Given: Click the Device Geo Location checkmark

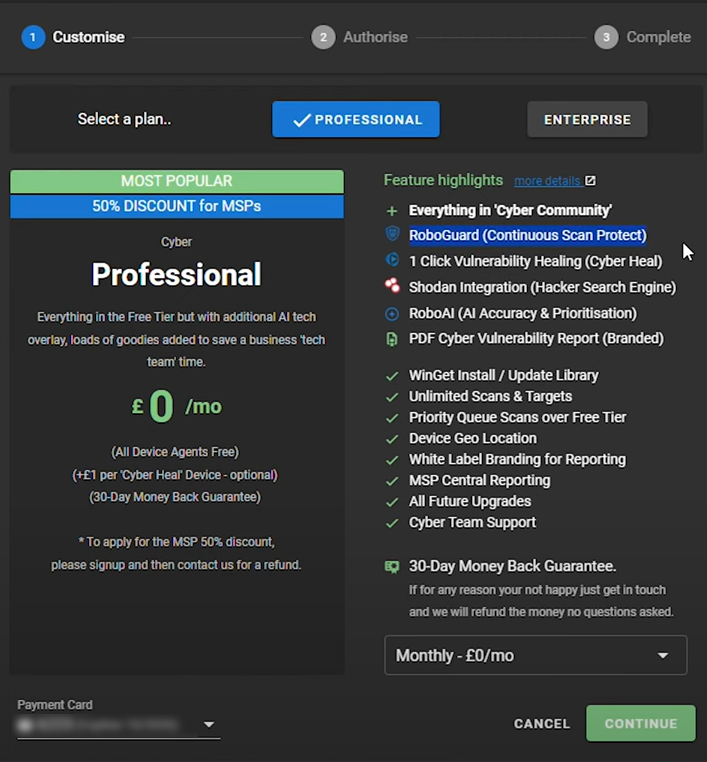Looking at the screenshot, I should click(x=392, y=439).
